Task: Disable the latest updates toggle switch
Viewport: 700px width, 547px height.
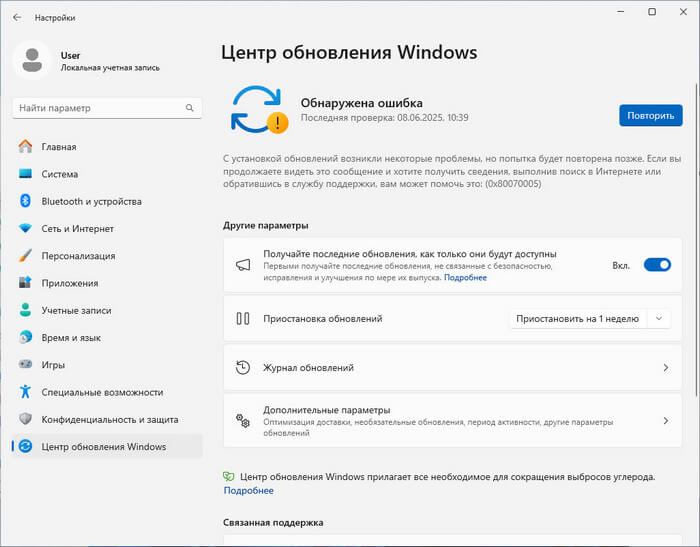Action: pyautogui.click(x=656, y=265)
